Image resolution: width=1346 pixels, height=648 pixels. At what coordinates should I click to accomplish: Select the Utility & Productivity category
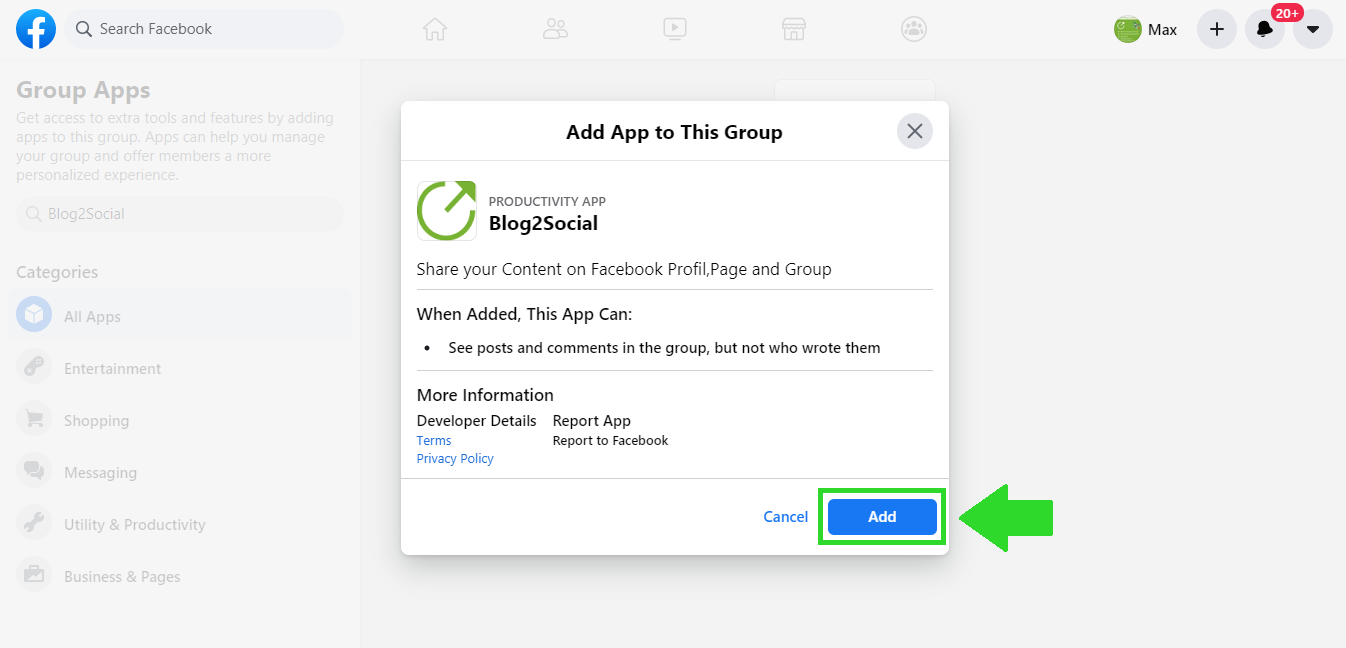click(134, 525)
